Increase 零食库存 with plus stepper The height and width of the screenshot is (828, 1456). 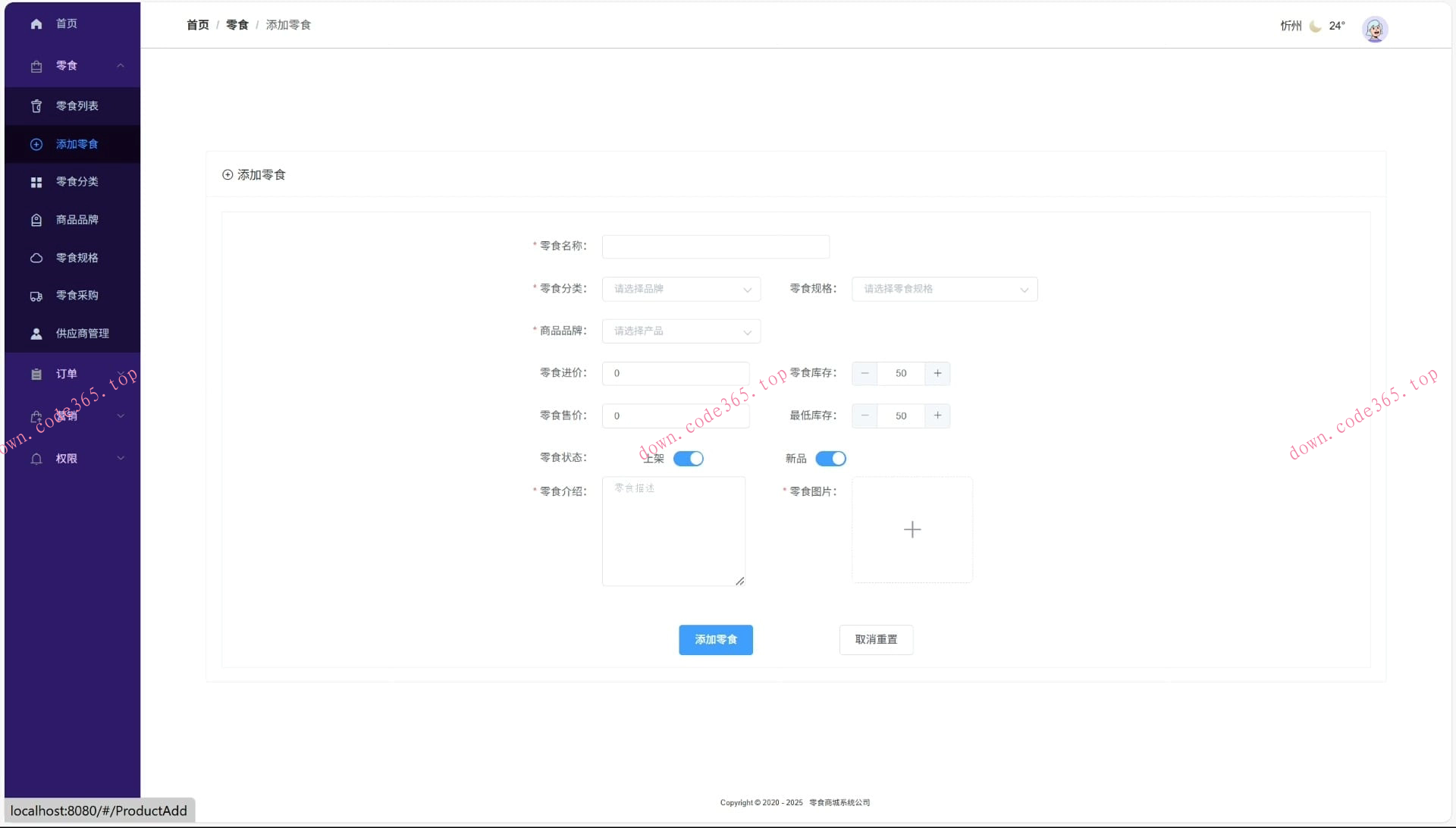point(937,373)
